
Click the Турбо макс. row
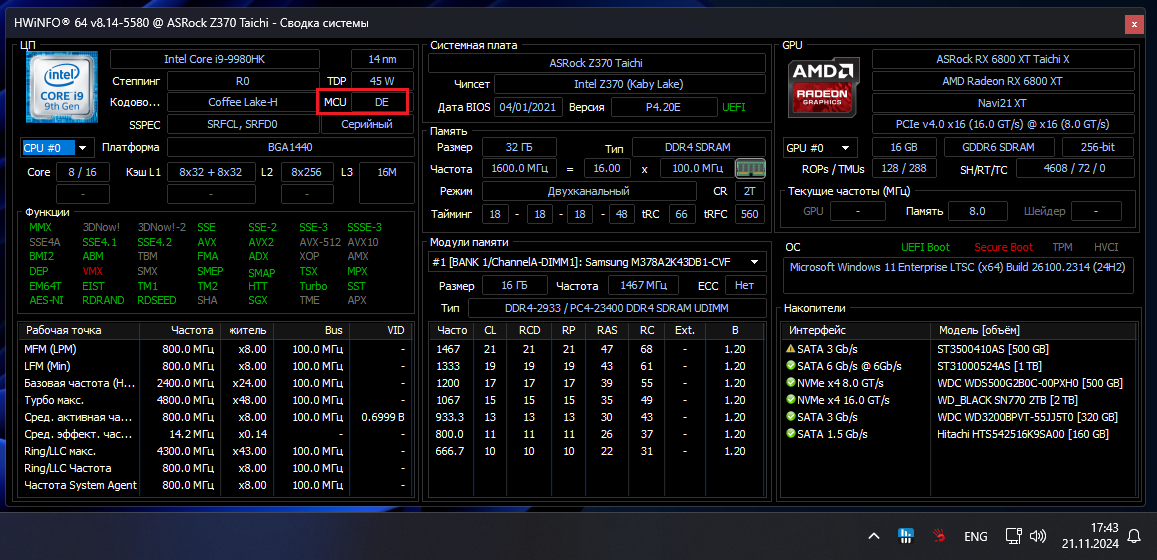pos(215,400)
